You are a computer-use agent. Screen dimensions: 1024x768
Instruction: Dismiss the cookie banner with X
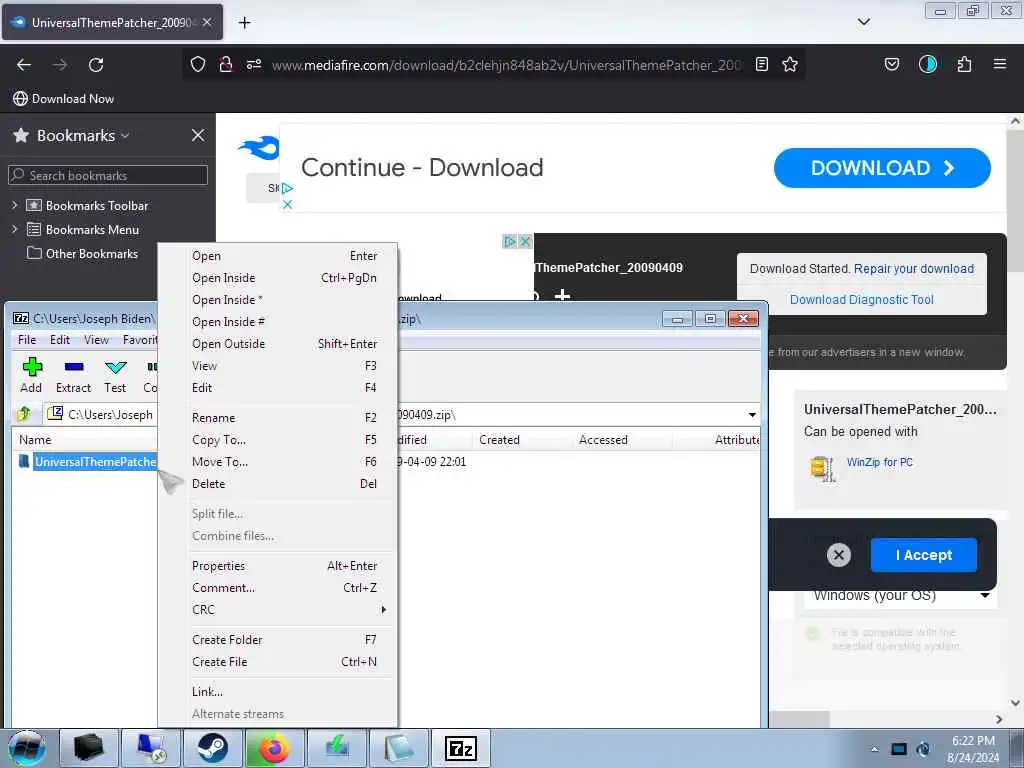(x=839, y=555)
